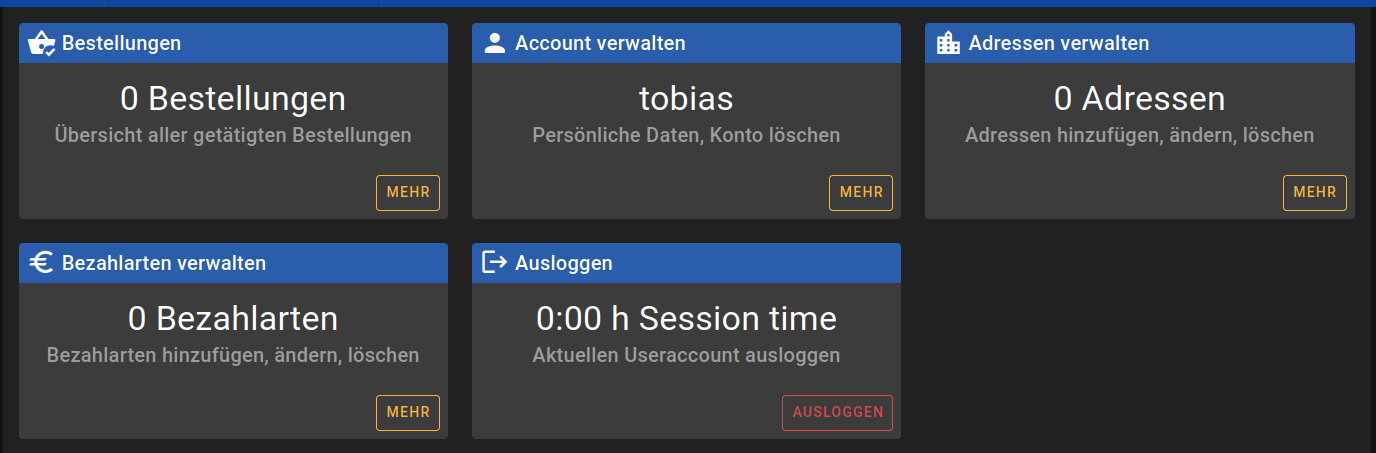Select the Ausloggen card header title
The width and height of the screenshot is (1376, 453).
pos(564,263)
